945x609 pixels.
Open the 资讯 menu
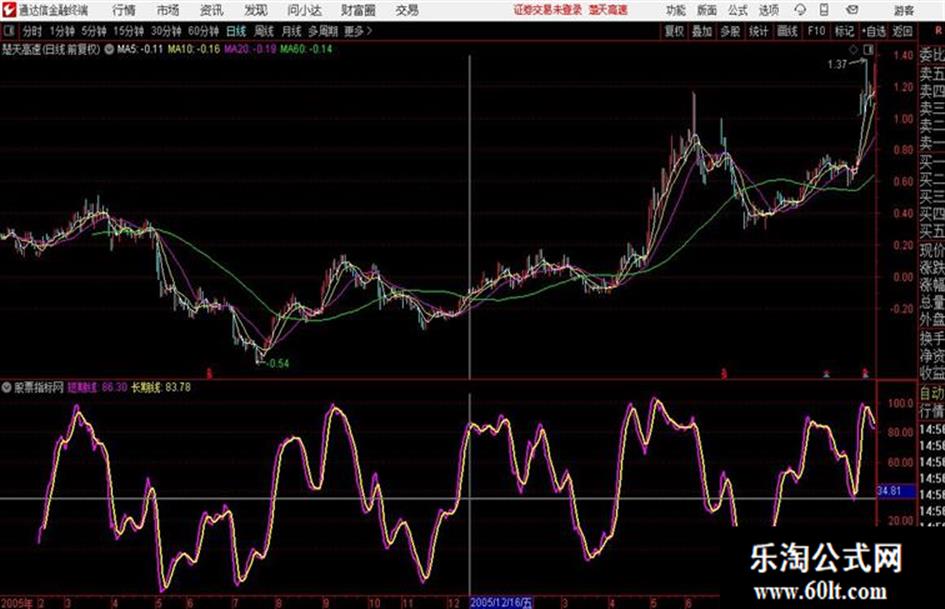click(x=211, y=10)
